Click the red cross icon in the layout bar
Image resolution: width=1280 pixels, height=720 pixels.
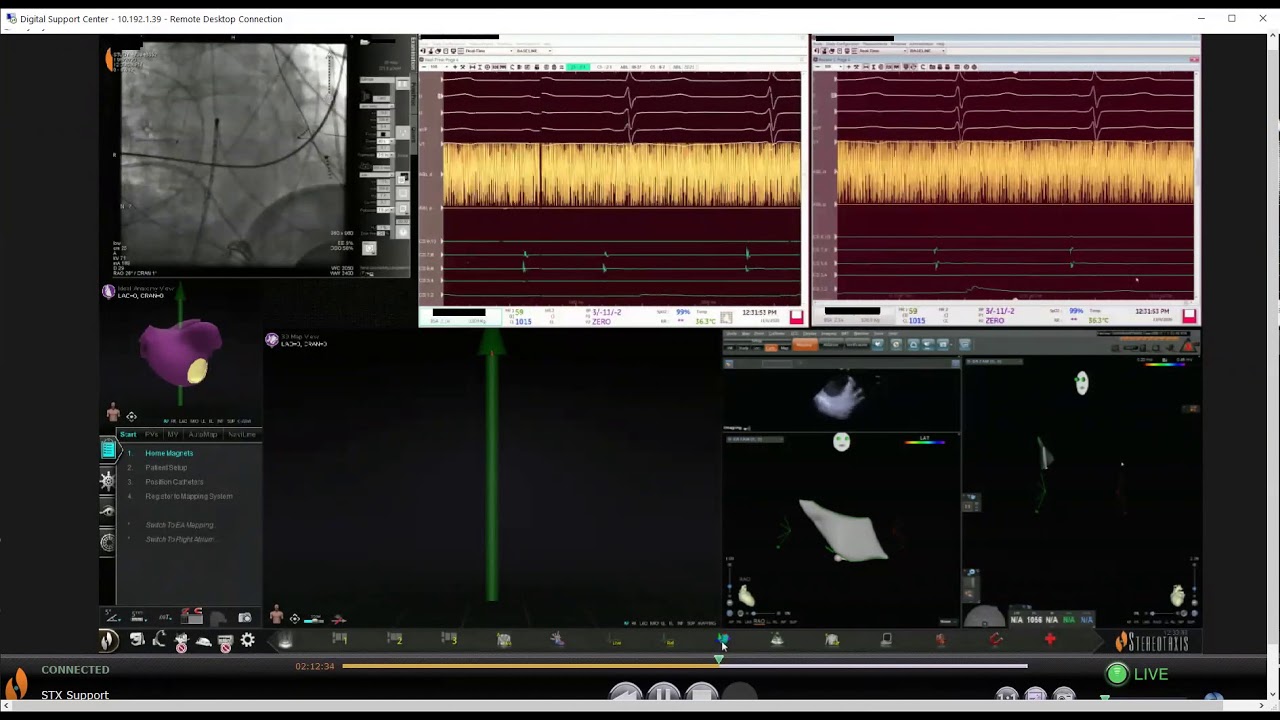tap(1050, 639)
